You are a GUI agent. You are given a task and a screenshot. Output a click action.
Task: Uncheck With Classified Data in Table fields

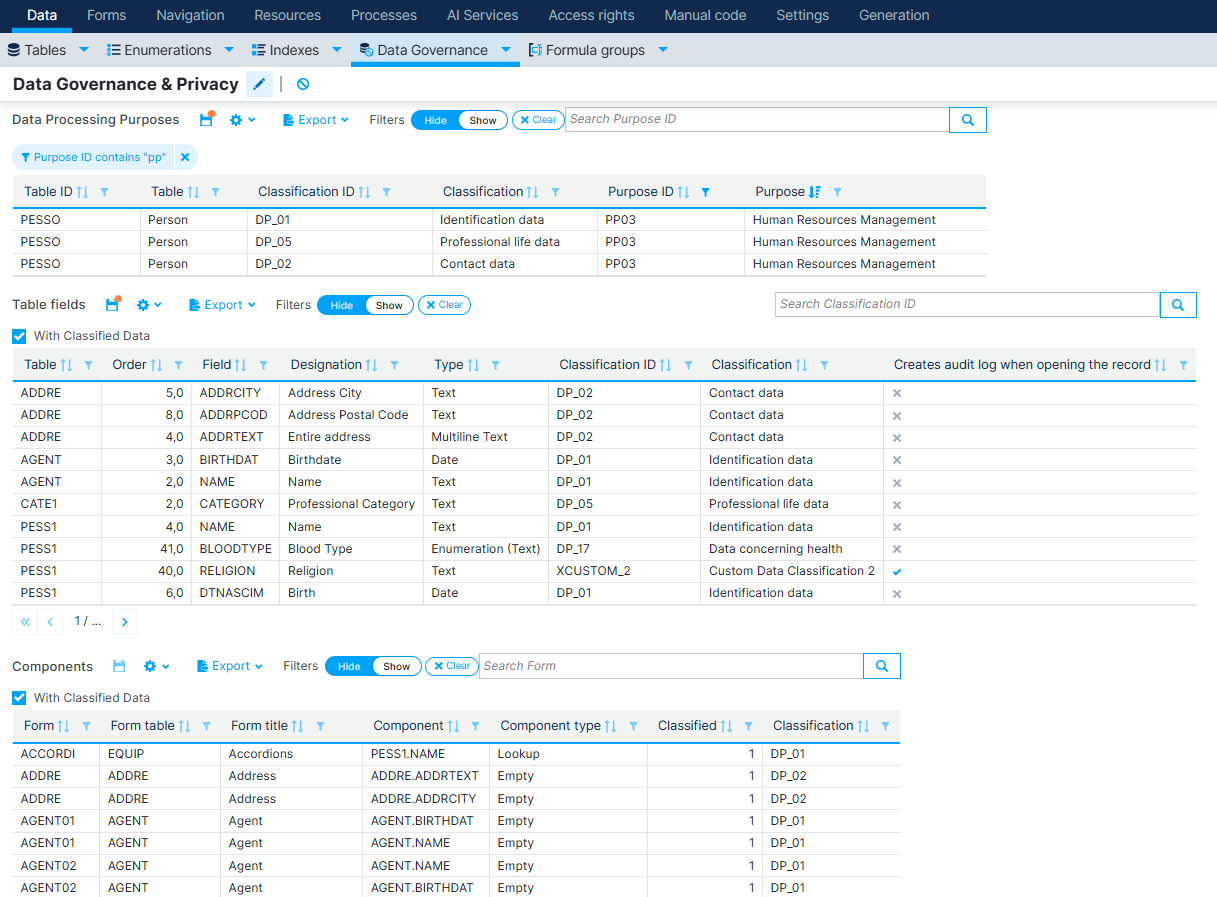tap(19, 336)
